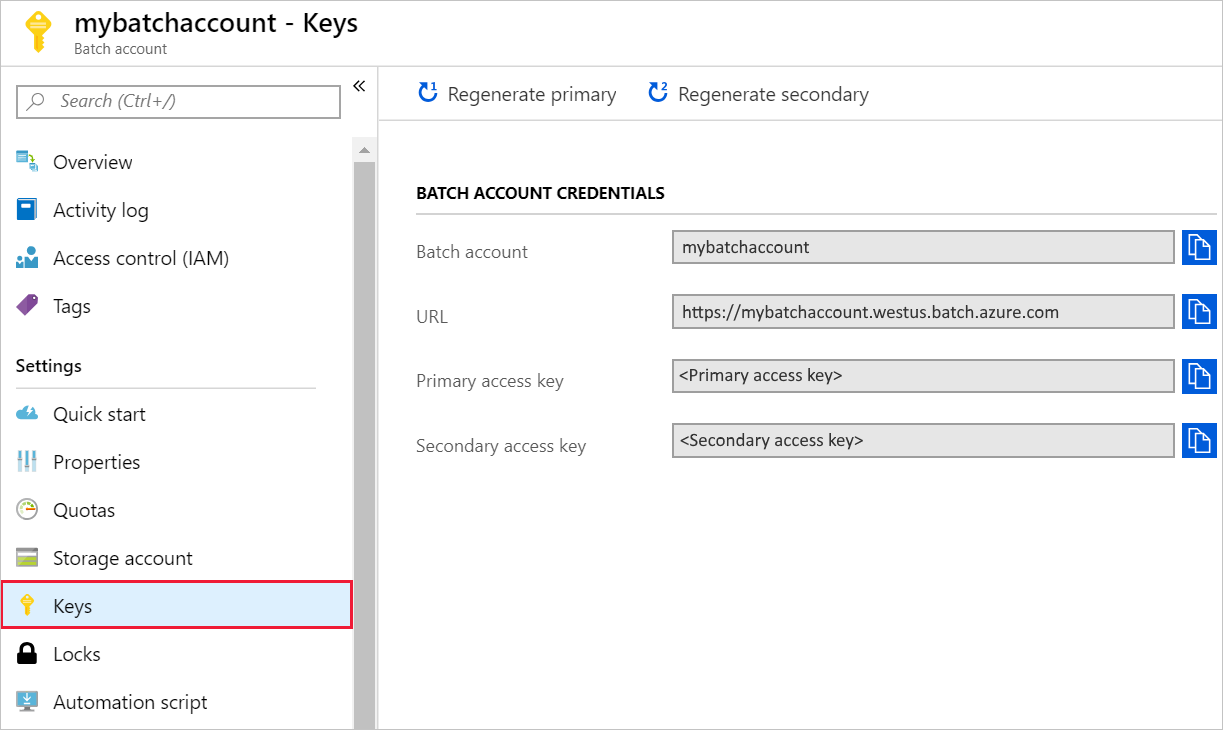
Task: Copy the Batch account name
Action: tap(1198, 247)
